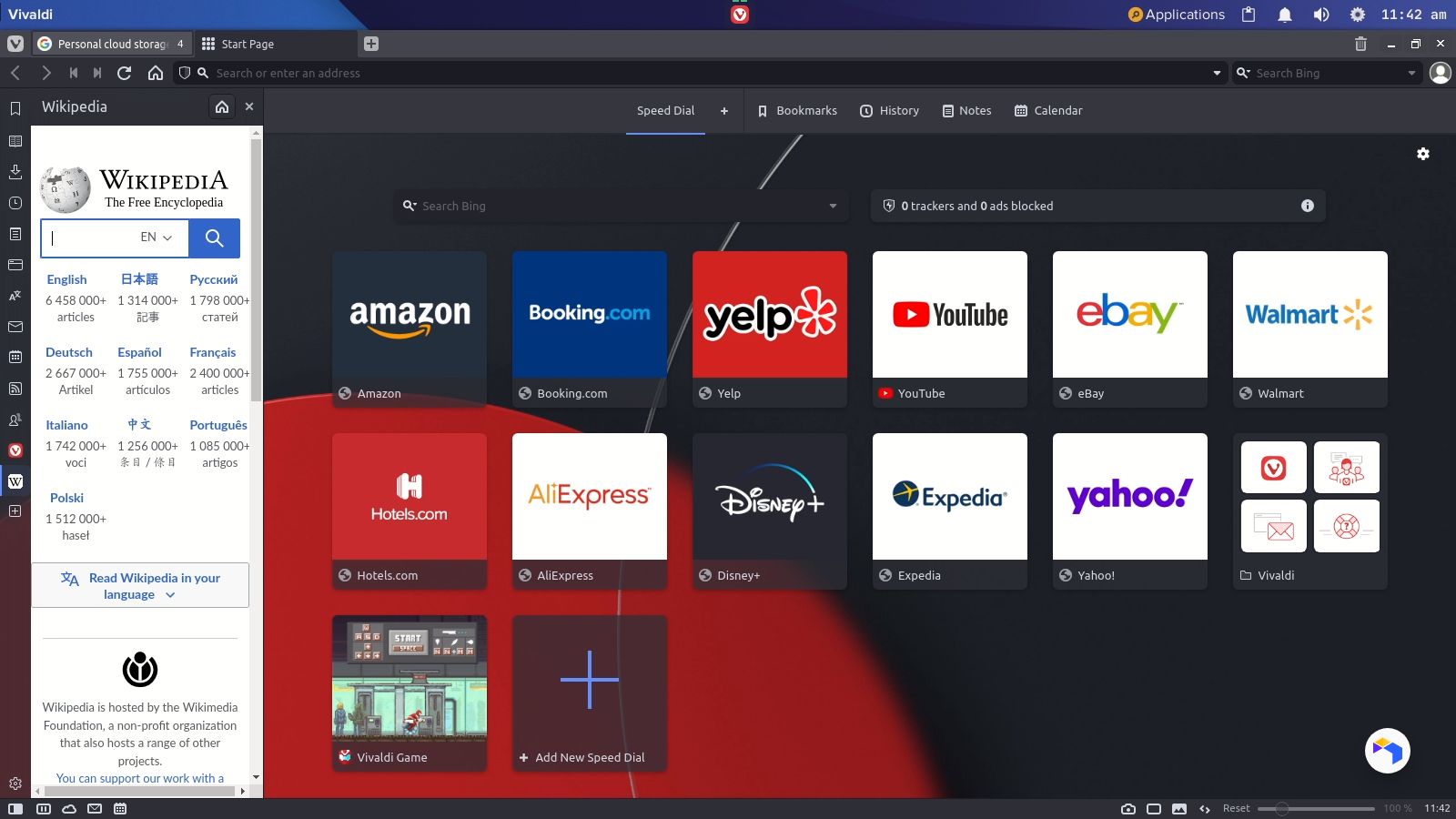This screenshot has width=1456, height=819.
Task: Expand the Start Page Search Bing dropdown
Action: pyautogui.click(x=833, y=206)
